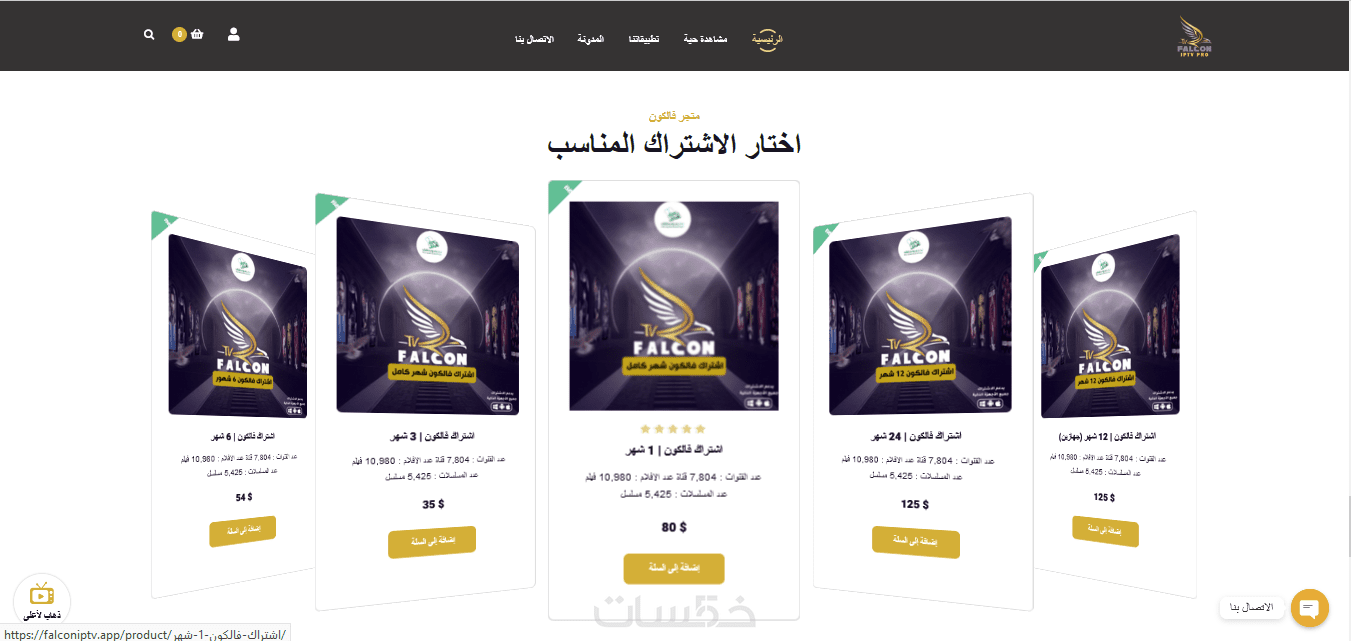Click the TV scroll-to-top icon

click(x=42, y=594)
